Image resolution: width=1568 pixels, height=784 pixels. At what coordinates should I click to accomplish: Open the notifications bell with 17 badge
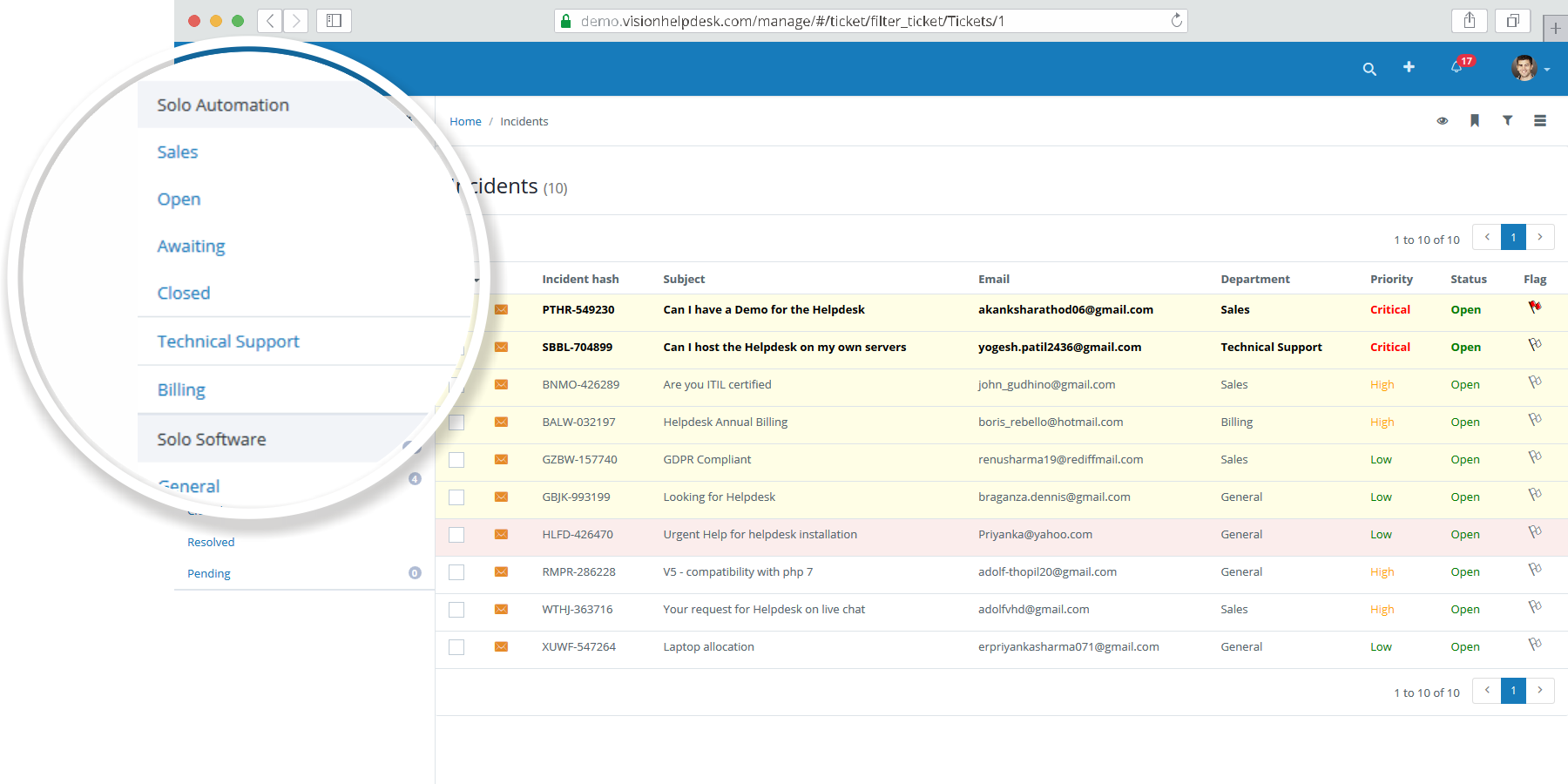tap(1457, 67)
